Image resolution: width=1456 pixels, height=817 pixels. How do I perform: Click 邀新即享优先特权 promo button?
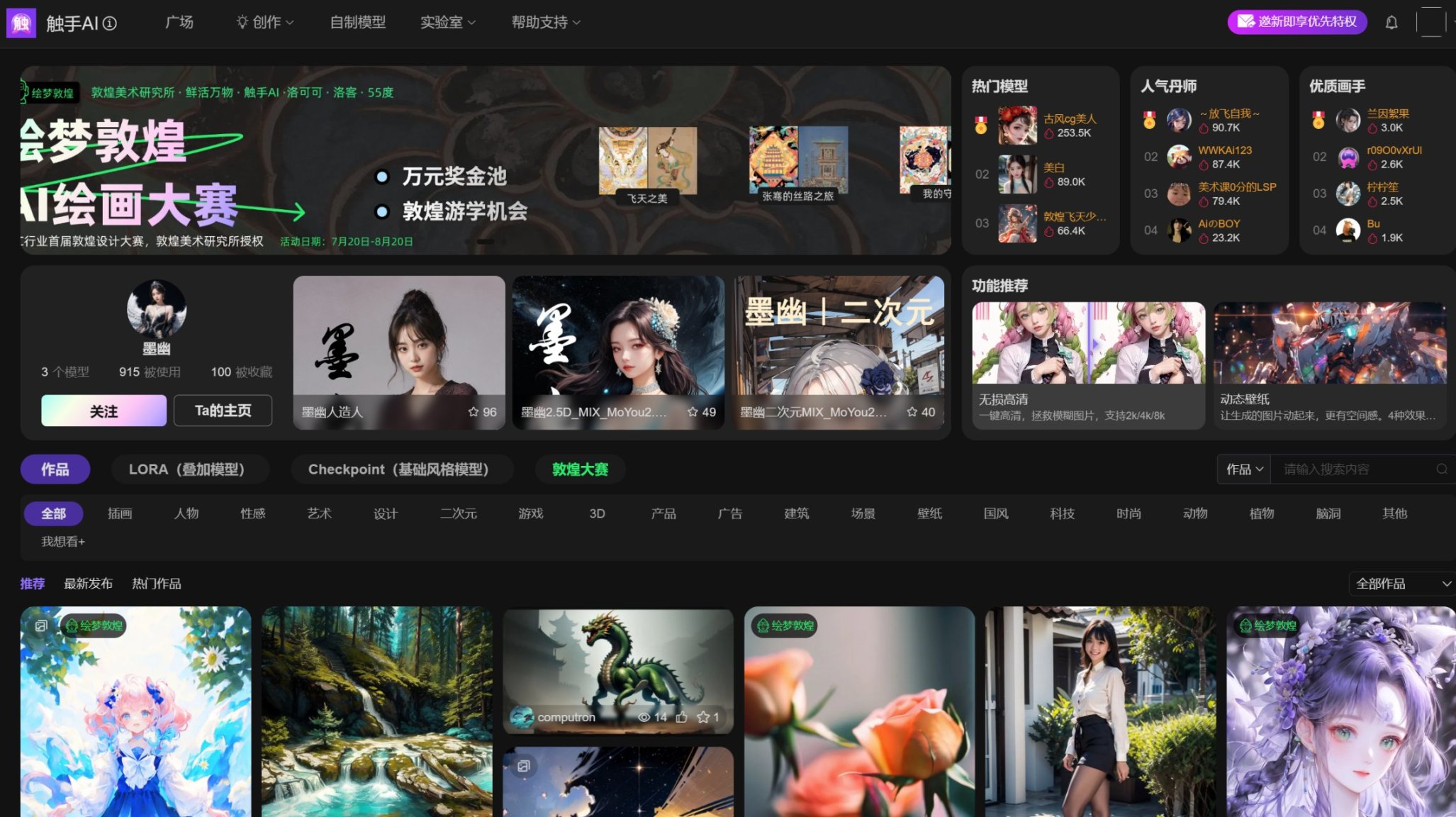click(1297, 22)
